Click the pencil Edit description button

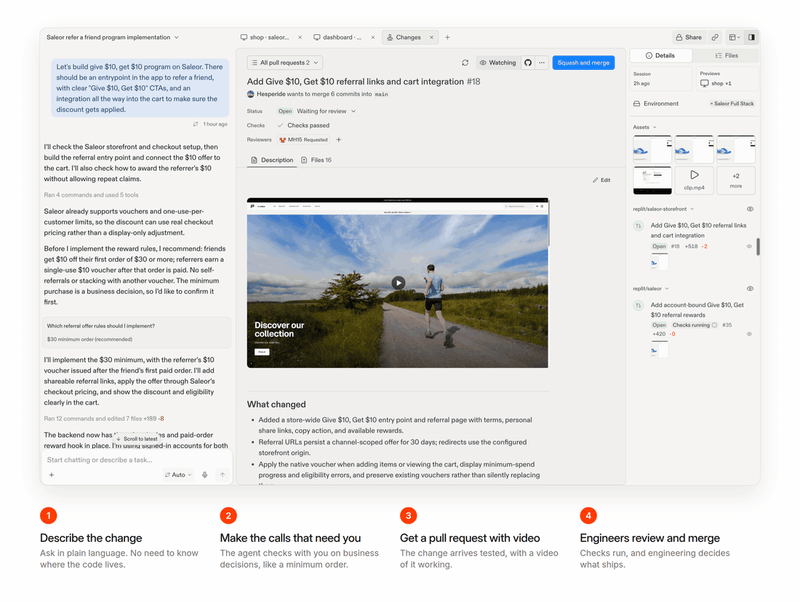coord(602,180)
